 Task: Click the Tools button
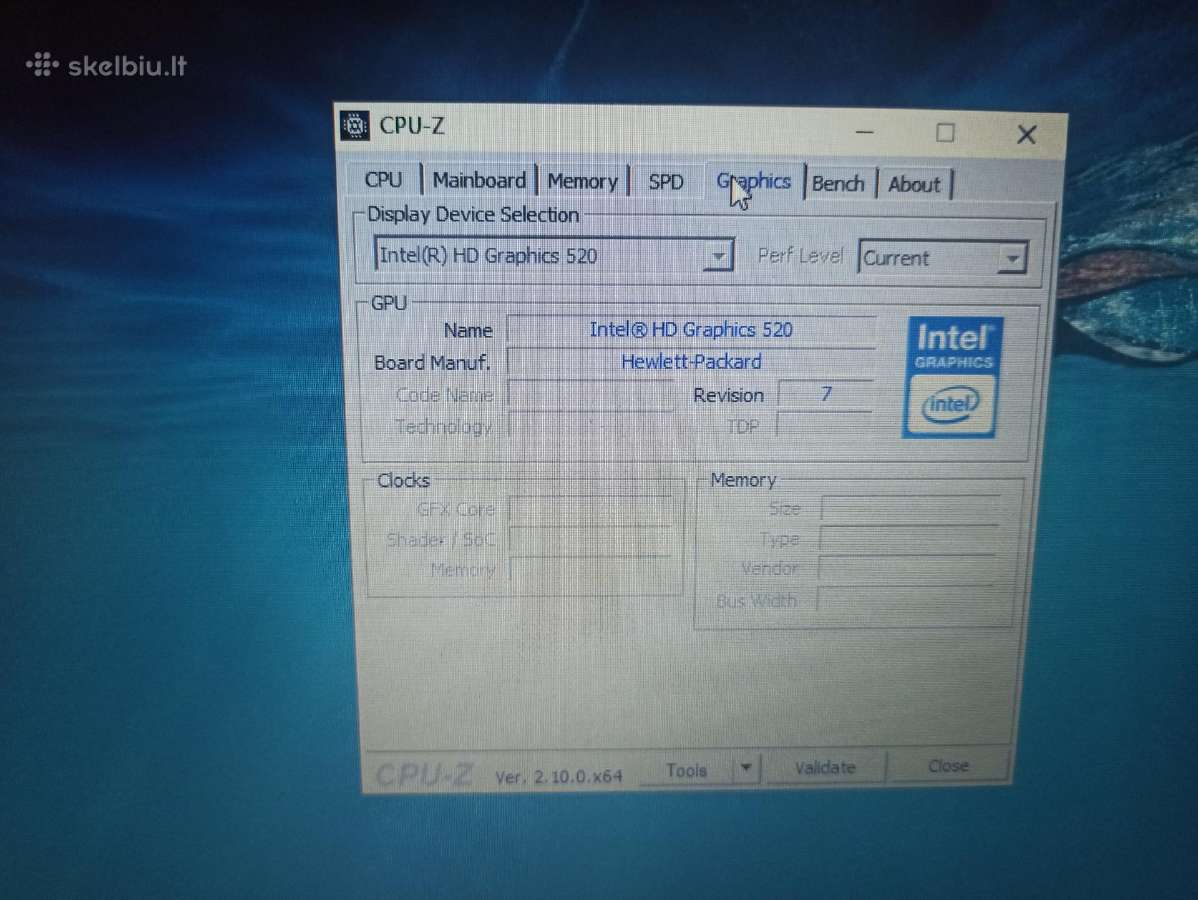click(686, 770)
